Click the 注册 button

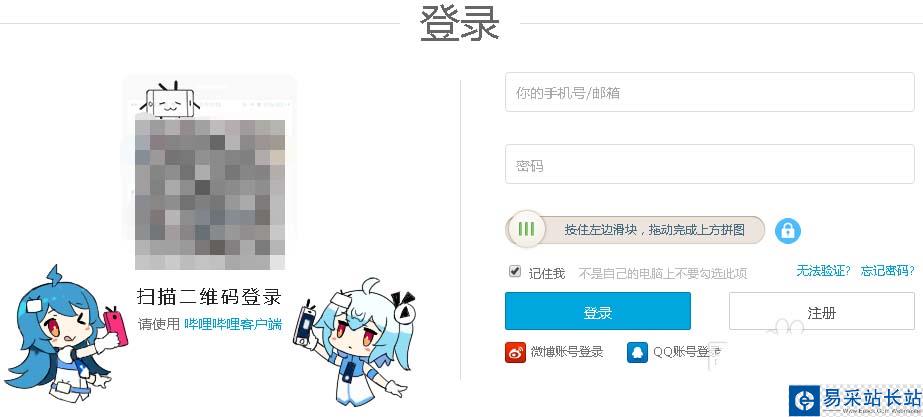(x=822, y=311)
